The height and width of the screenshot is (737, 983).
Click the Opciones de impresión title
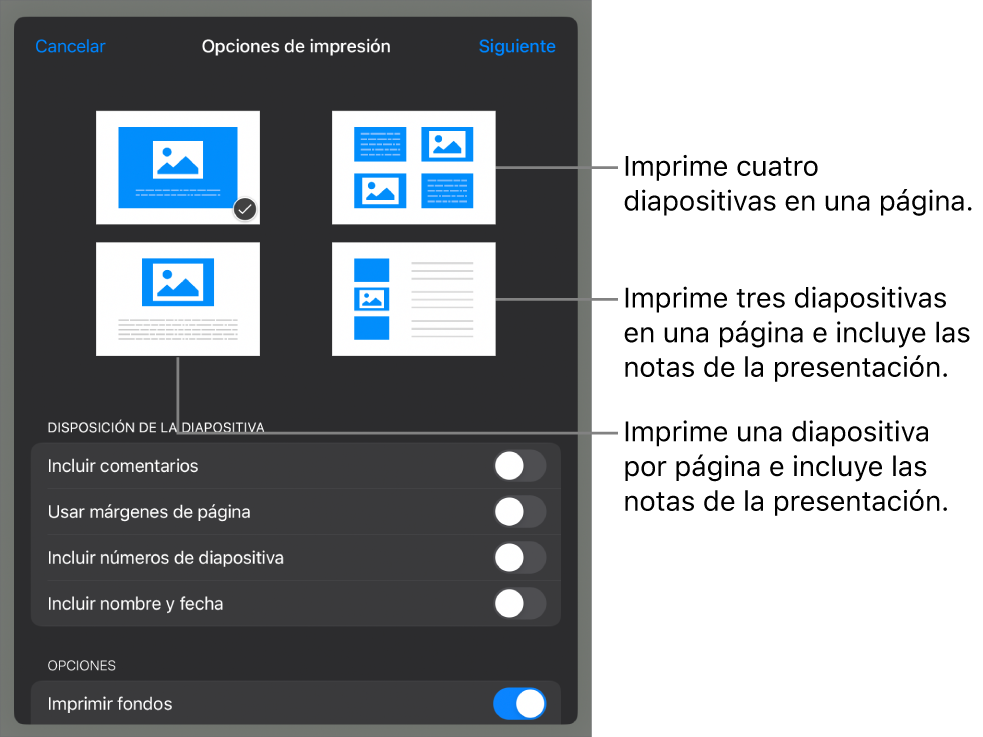[x=295, y=46]
